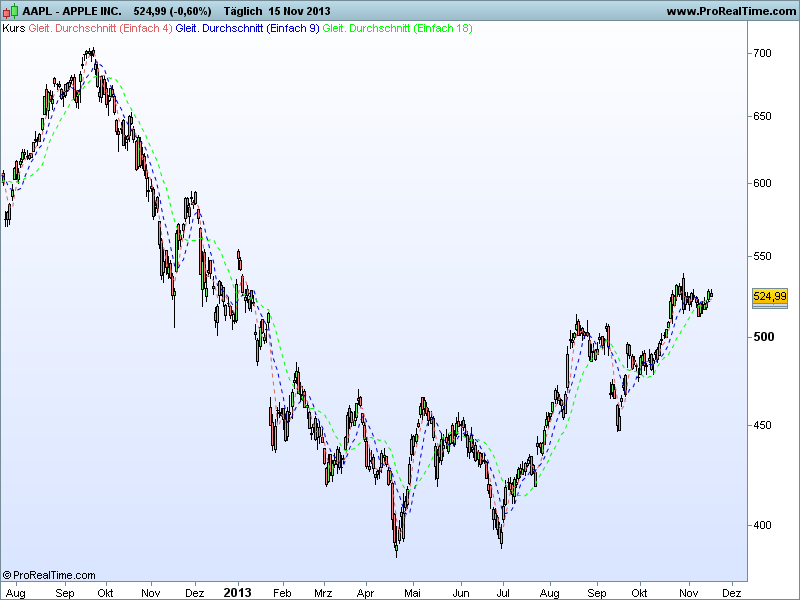Viewport: 800px width, 600px height.
Task: Click the yellow 524,99 current price tag
Action: click(769, 296)
